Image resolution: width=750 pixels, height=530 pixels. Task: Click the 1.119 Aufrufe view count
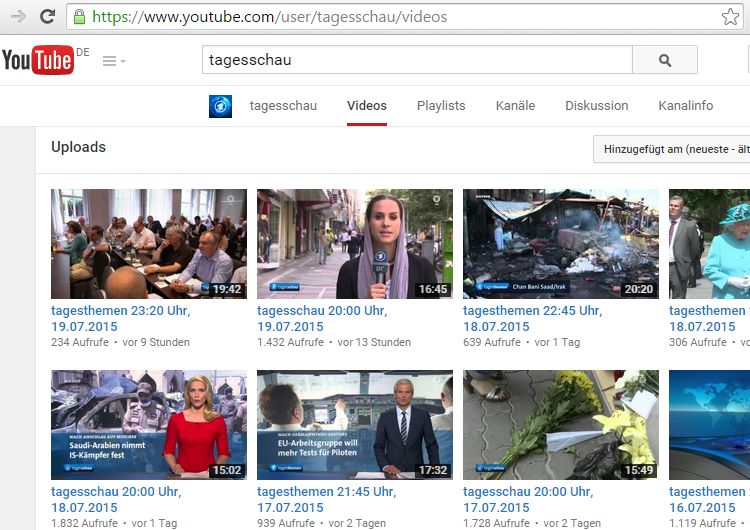(702, 523)
